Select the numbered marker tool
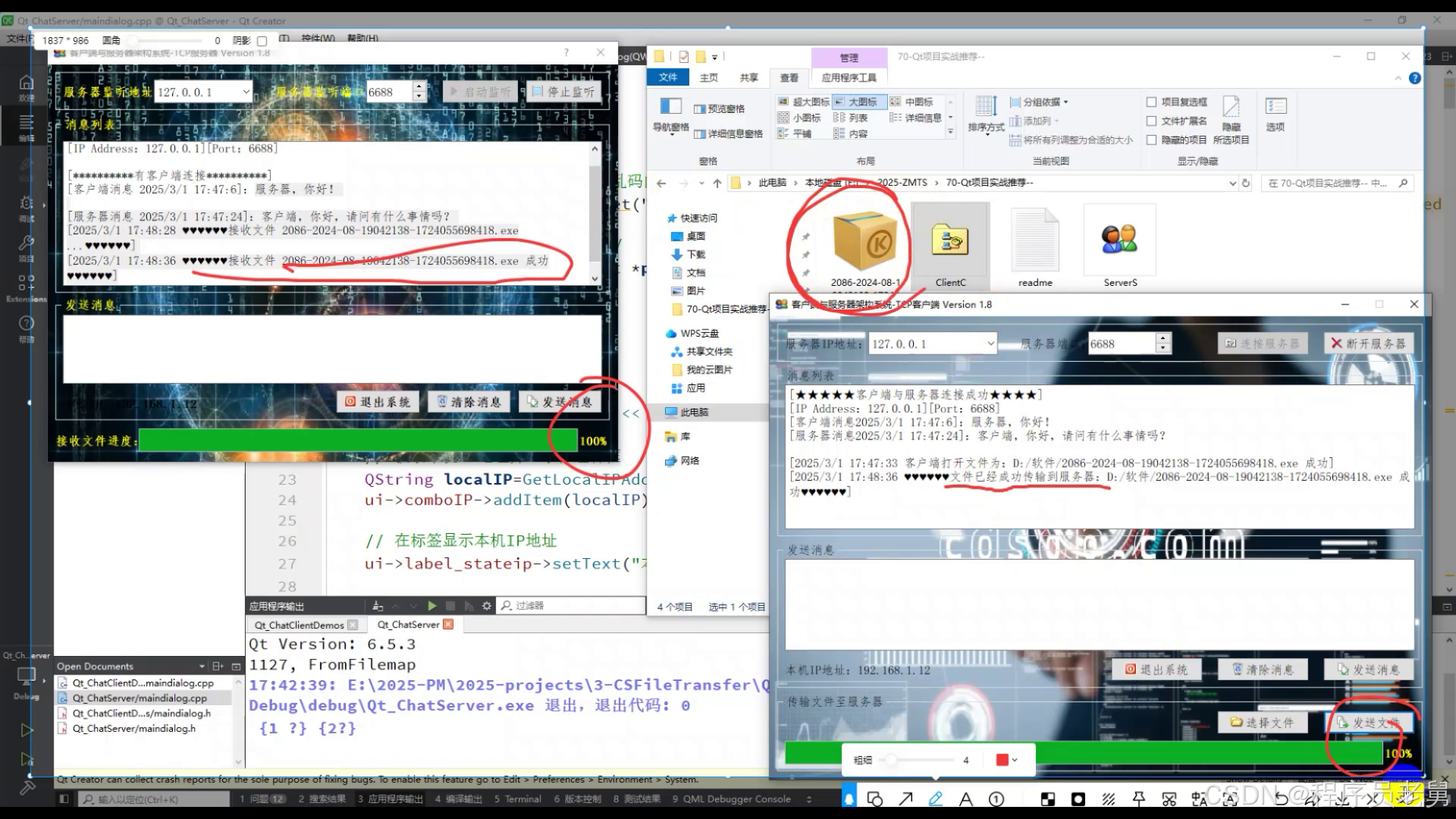This screenshot has width=1456, height=819. (x=996, y=799)
